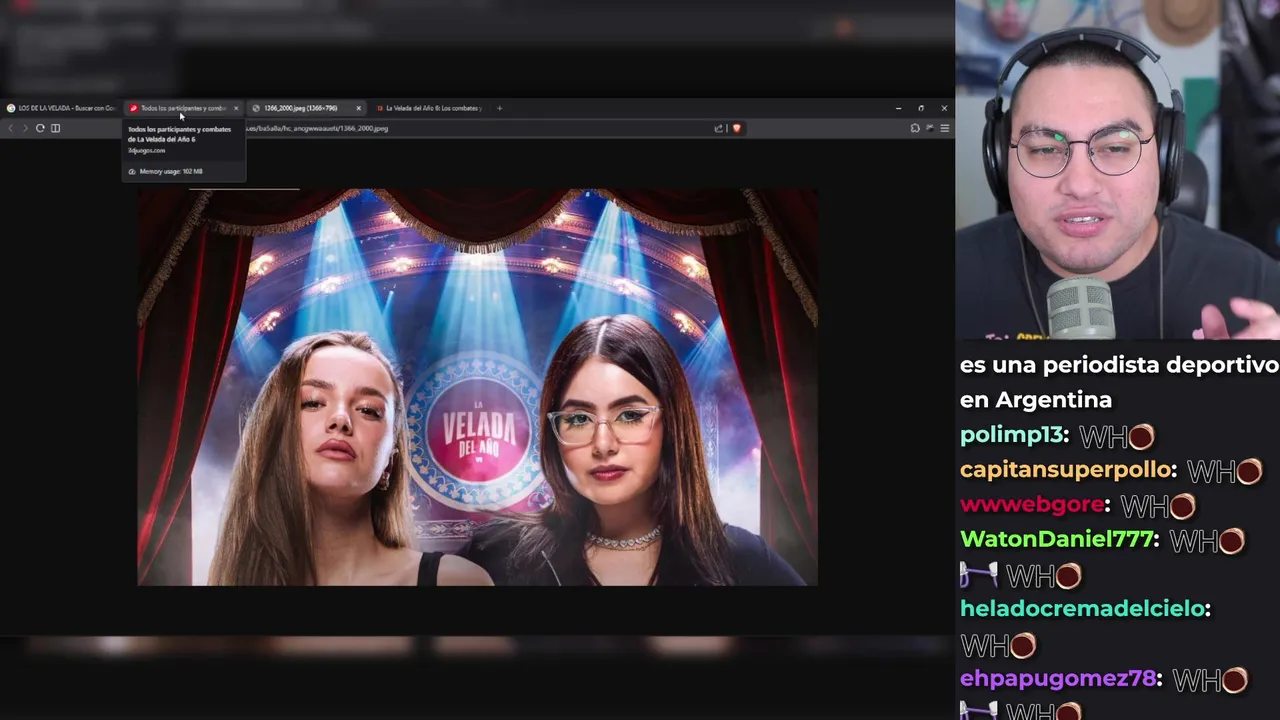
Task: Open the browser hamburger menu
Action: [x=944, y=128]
